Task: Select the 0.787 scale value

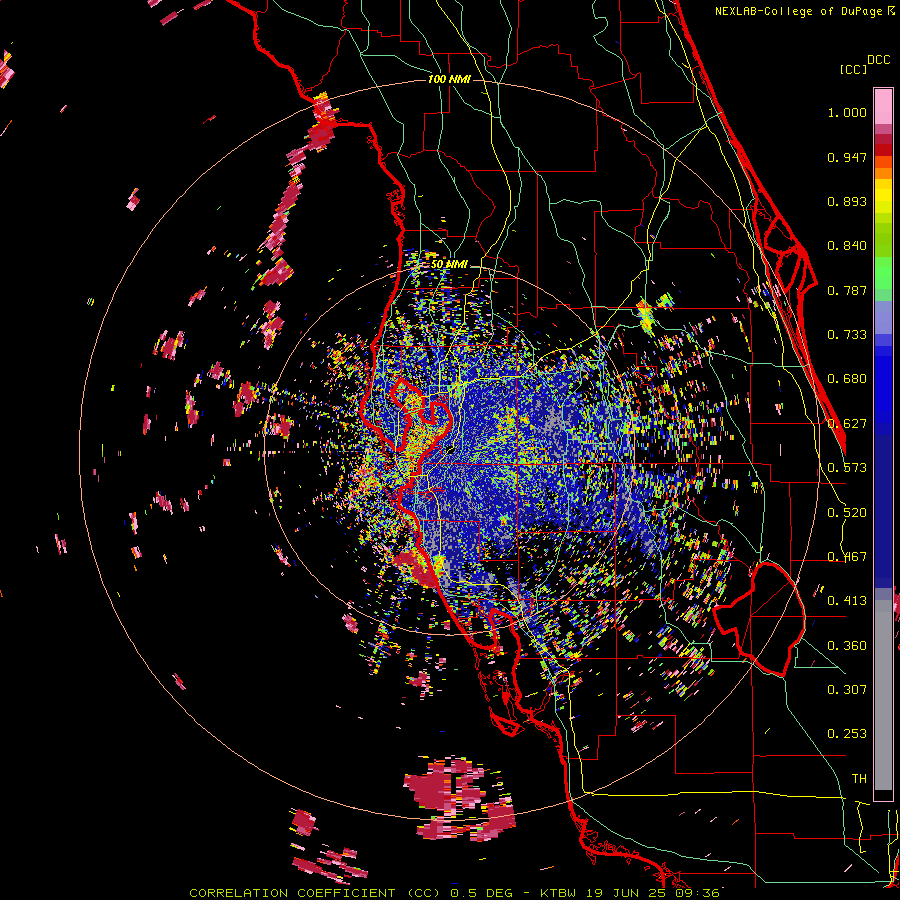Action: [847, 290]
